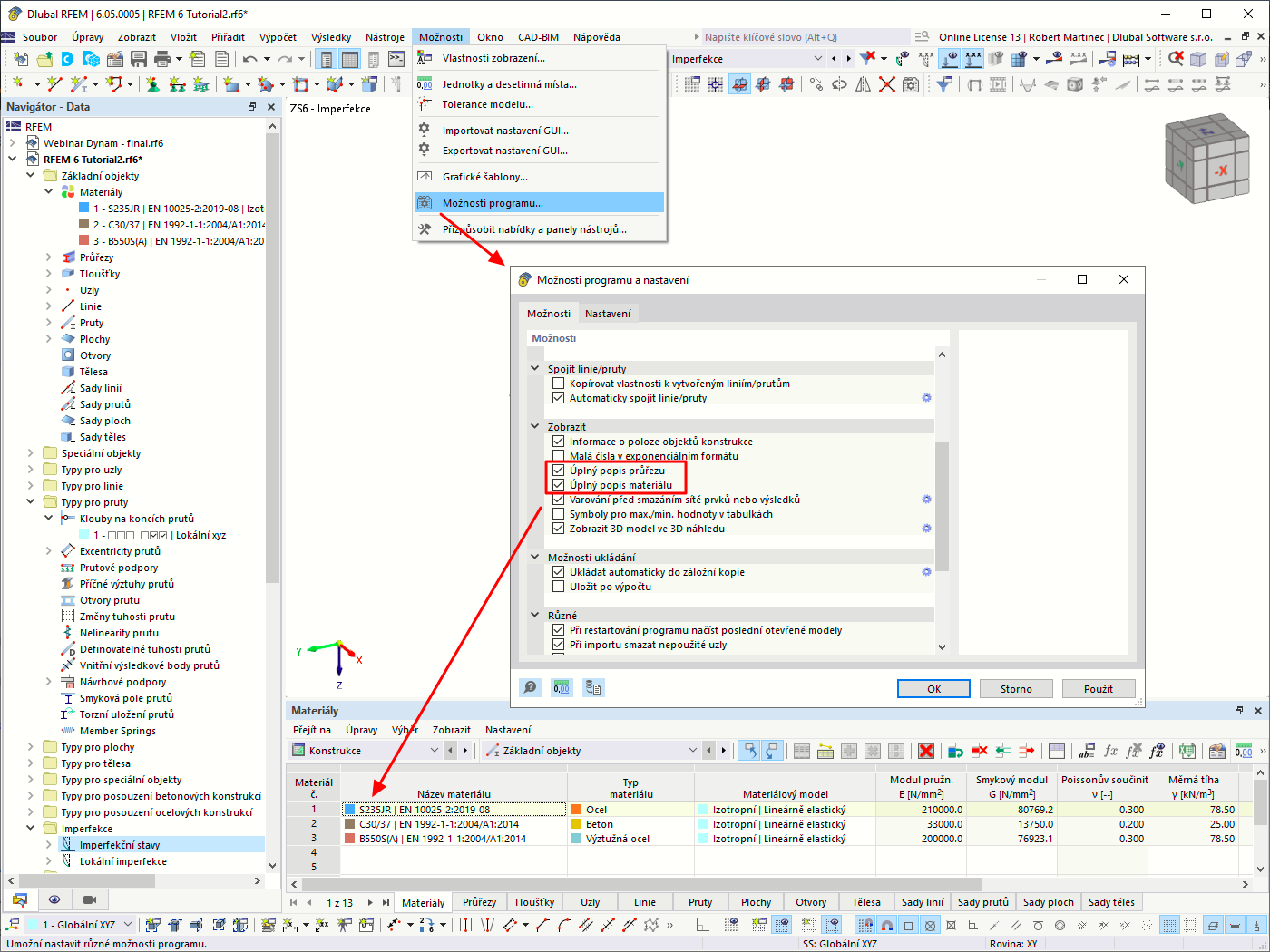Screen dimensions: 1270x952
Task: Click the fx formula icon in Materiály toolbar
Action: [x=1110, y=751]
